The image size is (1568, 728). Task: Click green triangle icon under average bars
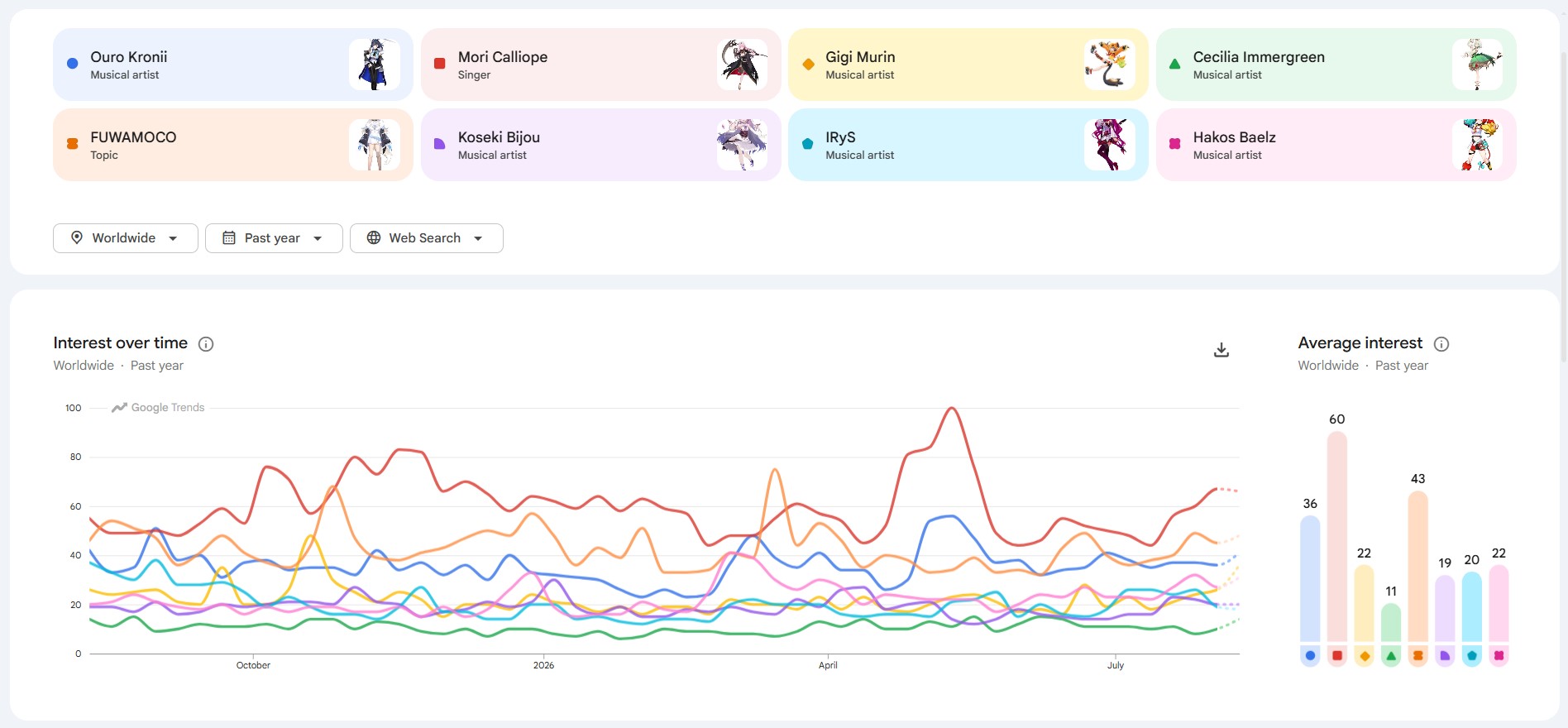(1391, 656)
